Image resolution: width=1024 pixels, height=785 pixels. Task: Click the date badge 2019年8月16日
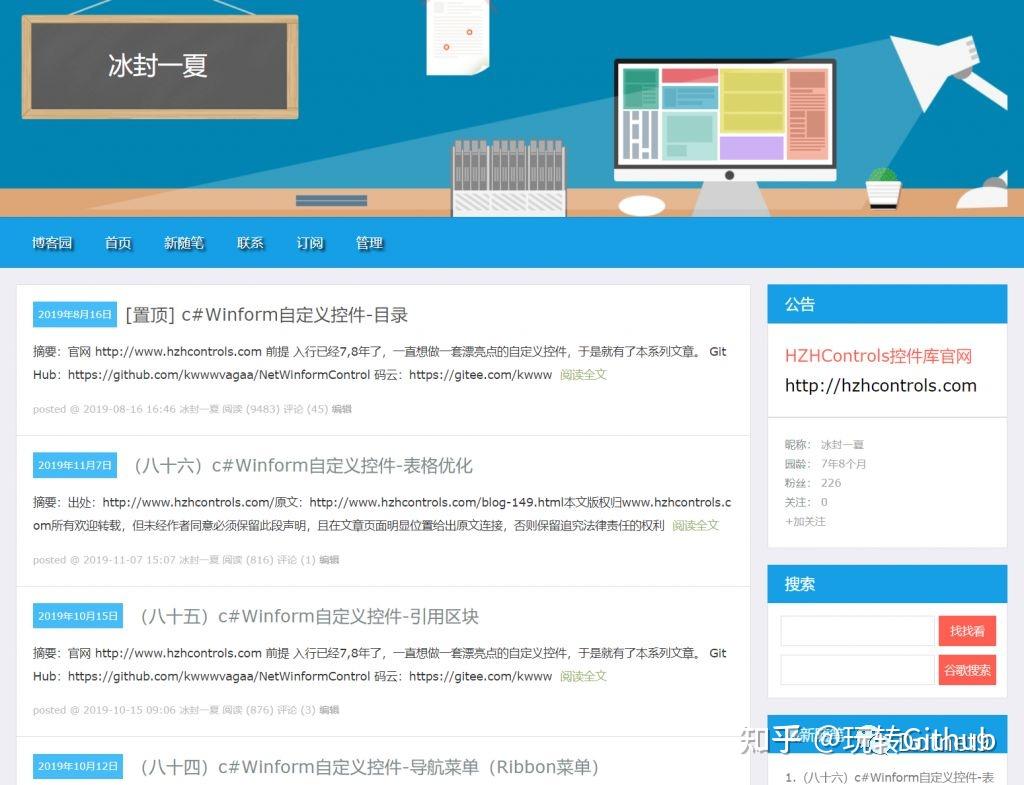[x=75, y=314]
